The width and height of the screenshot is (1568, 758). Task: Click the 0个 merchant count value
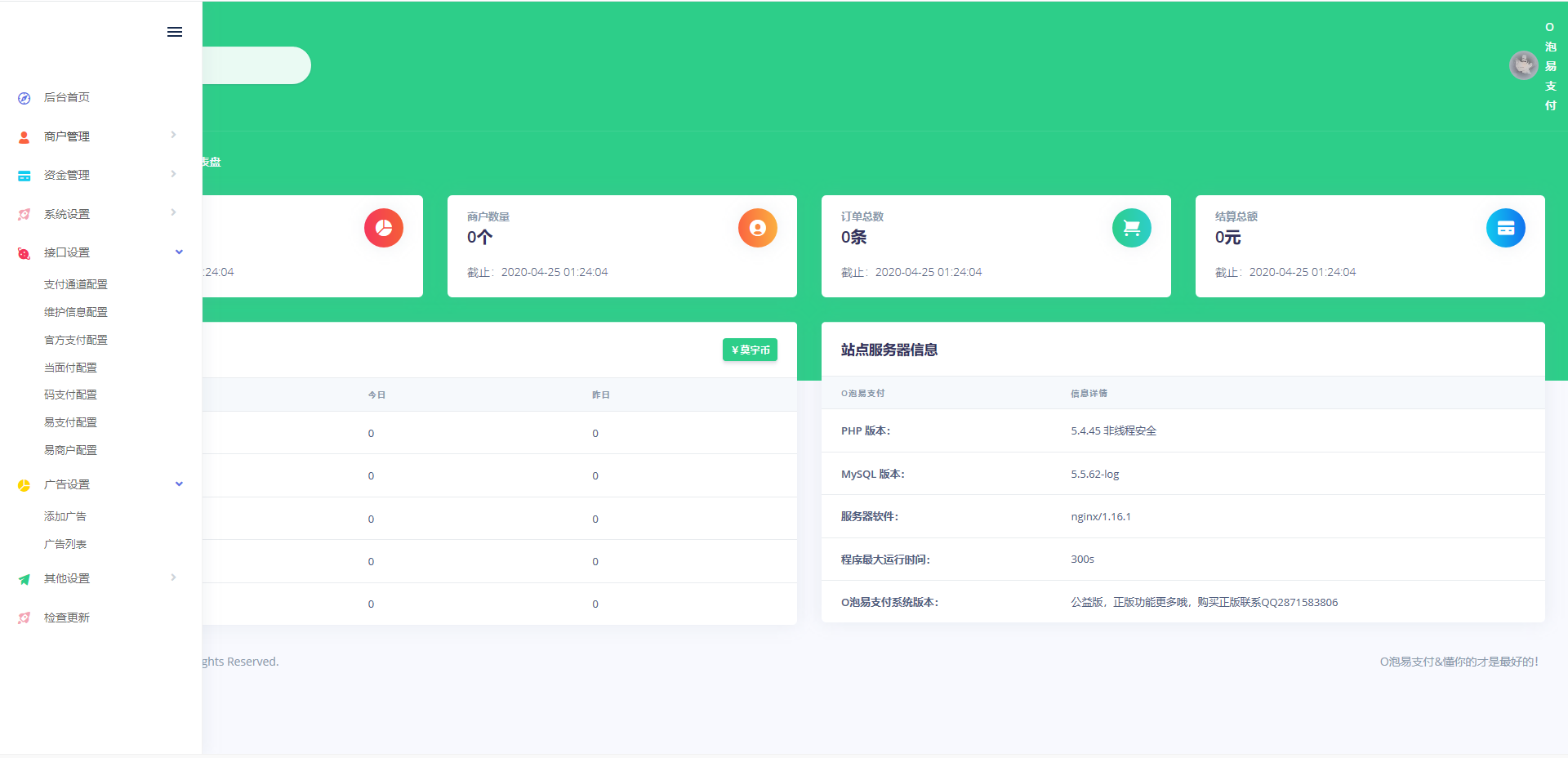pyautogui.click(x=480, y=237)
